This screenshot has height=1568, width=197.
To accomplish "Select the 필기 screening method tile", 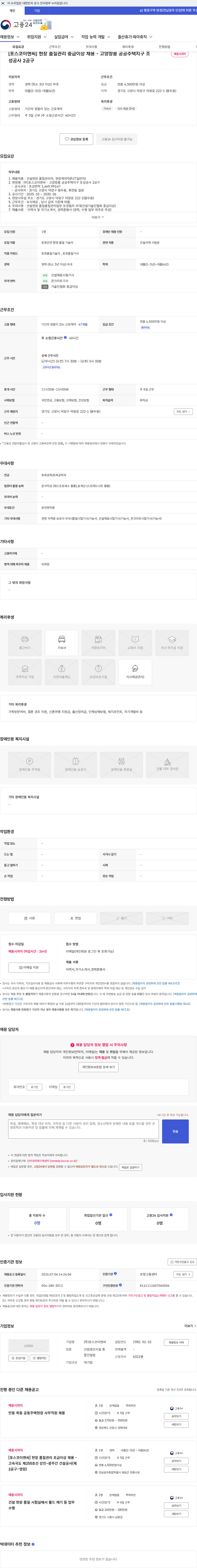I will coord(121,918).
